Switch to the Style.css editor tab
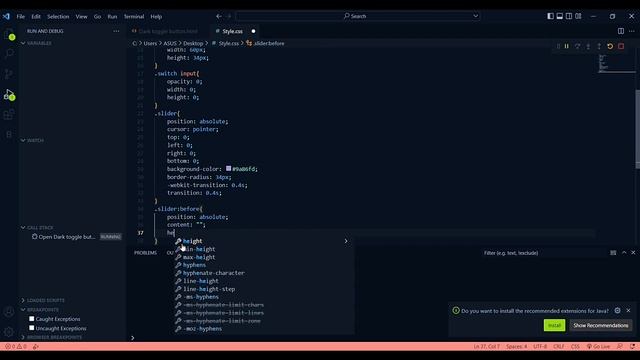Image resolution: width=640 pixels, height=360 pixels. coord(233,31)
